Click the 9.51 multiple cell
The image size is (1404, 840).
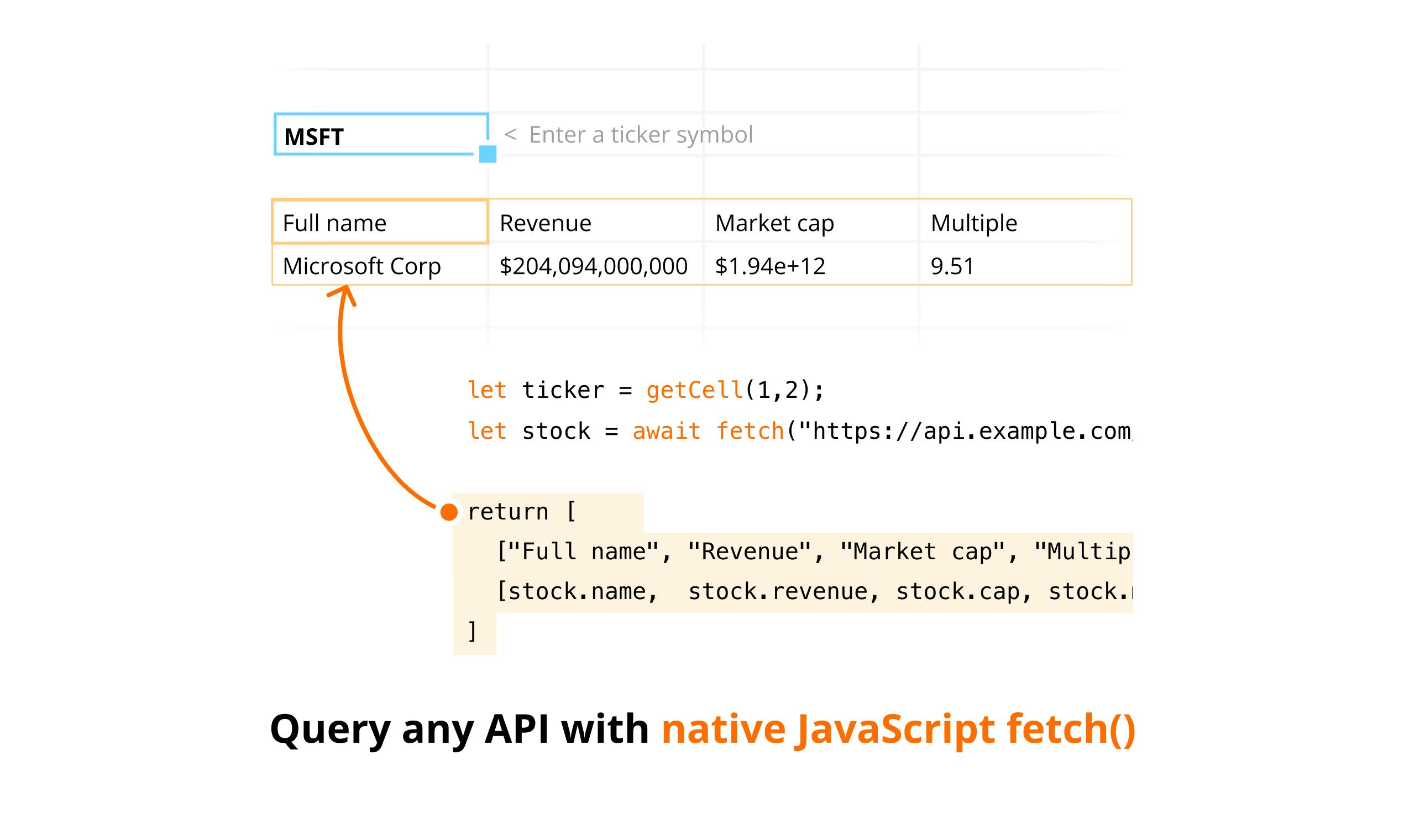tap(1025, 265)
